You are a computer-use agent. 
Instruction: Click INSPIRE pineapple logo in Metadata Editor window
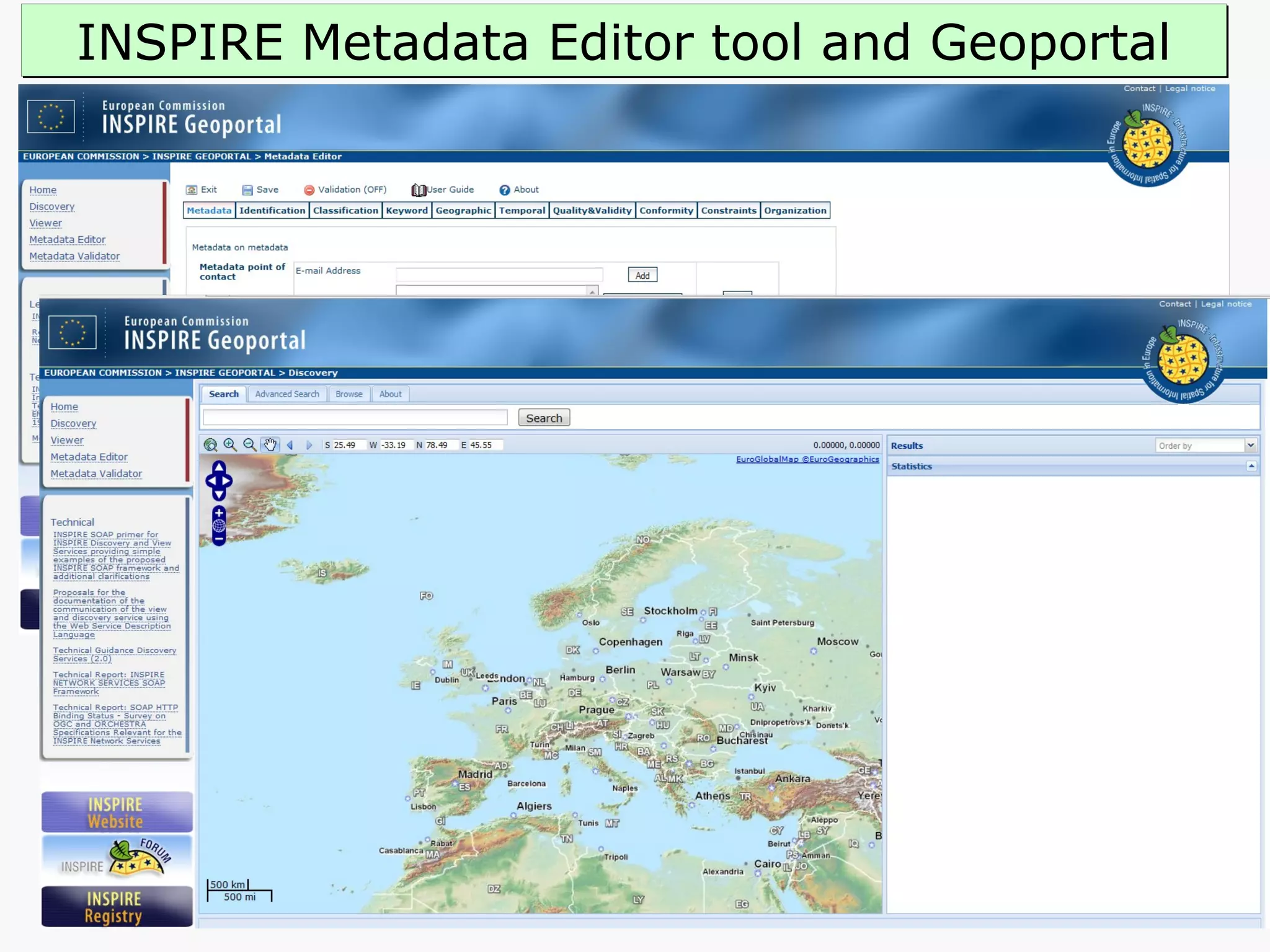point(1147,144)
